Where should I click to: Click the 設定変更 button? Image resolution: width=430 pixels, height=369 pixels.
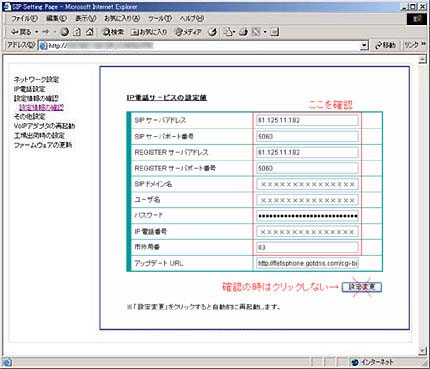click(362, 287)
